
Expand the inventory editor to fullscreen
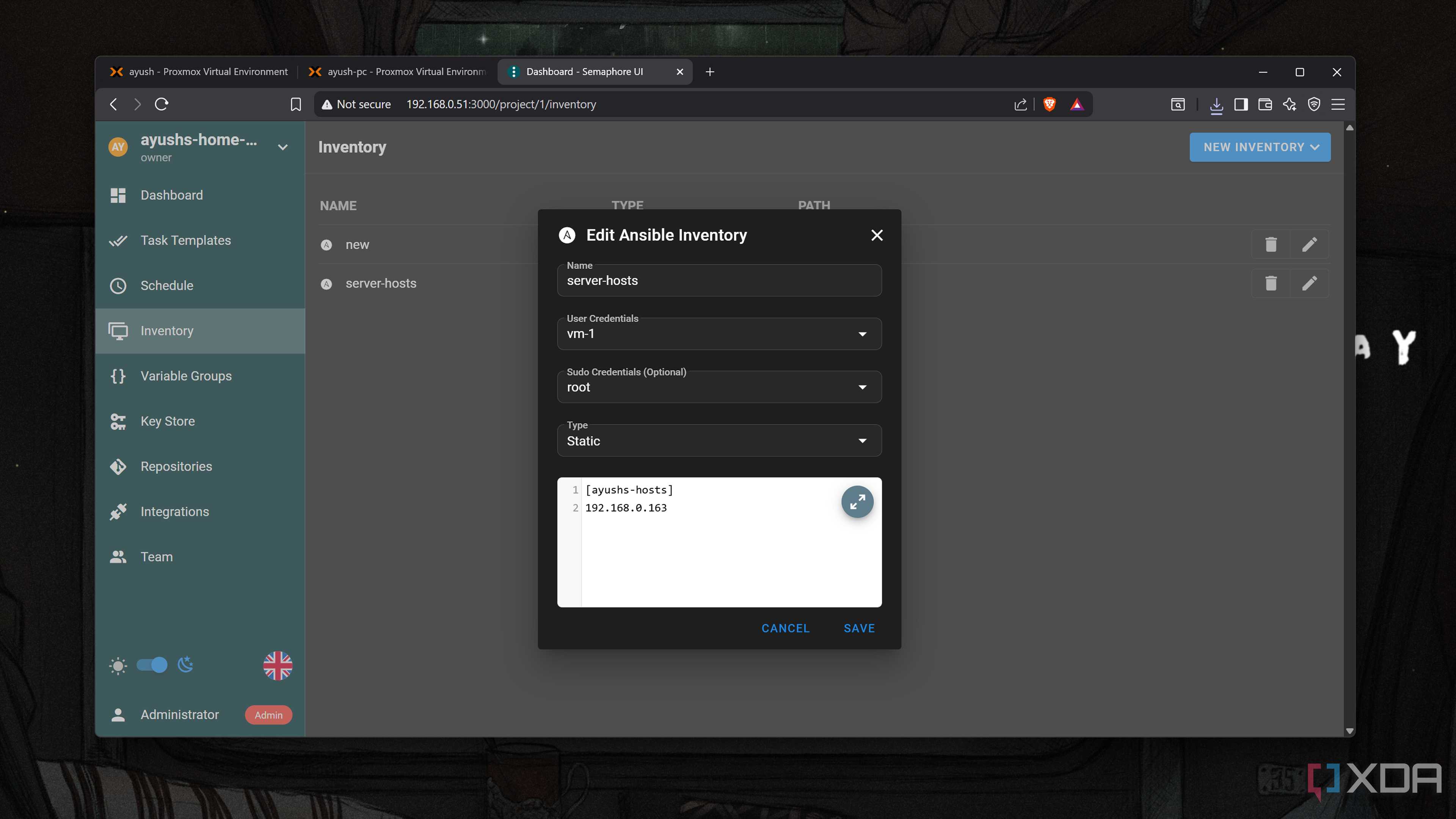(857, 502)
